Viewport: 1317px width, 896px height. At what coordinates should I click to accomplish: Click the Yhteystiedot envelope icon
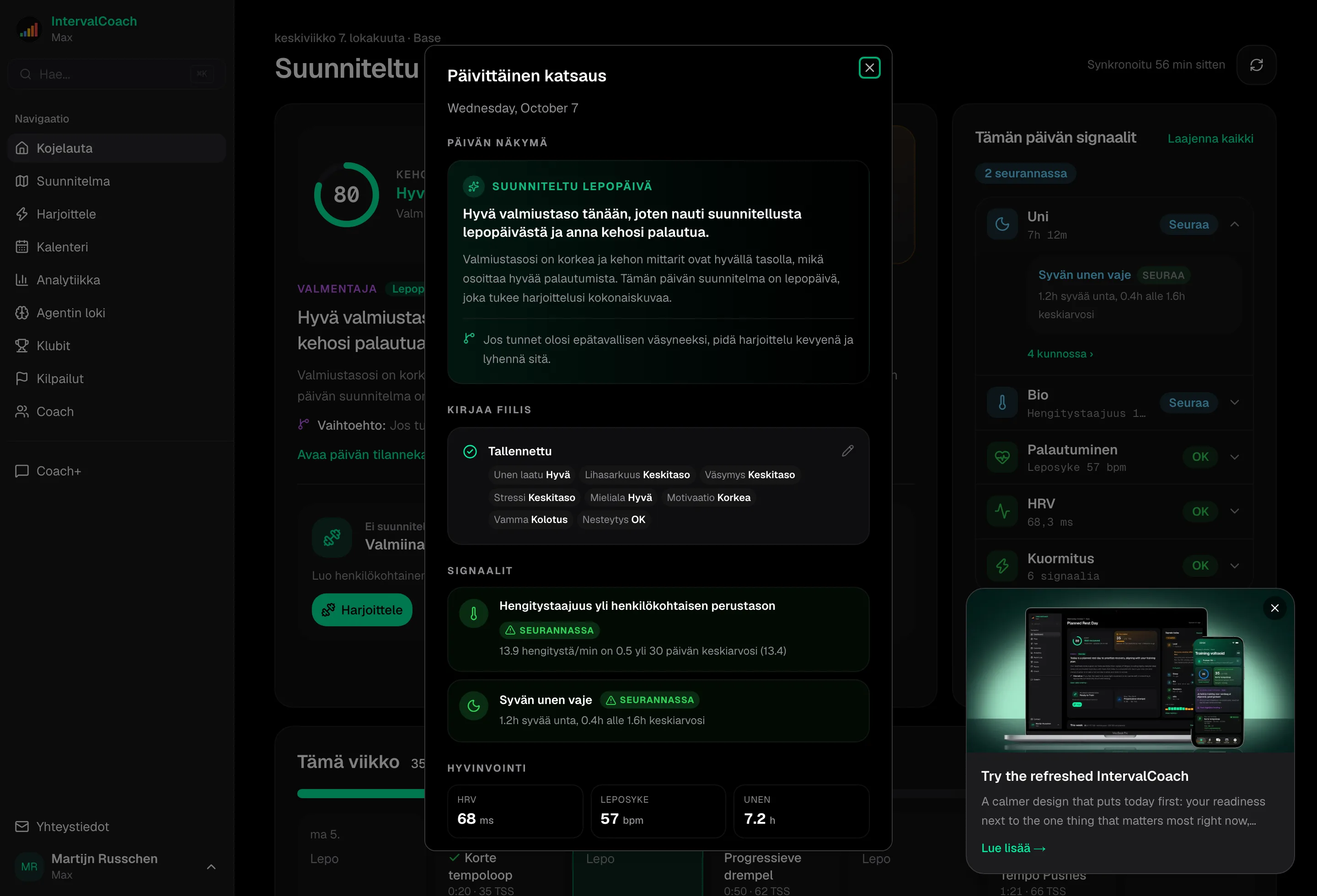coord(21,827)
